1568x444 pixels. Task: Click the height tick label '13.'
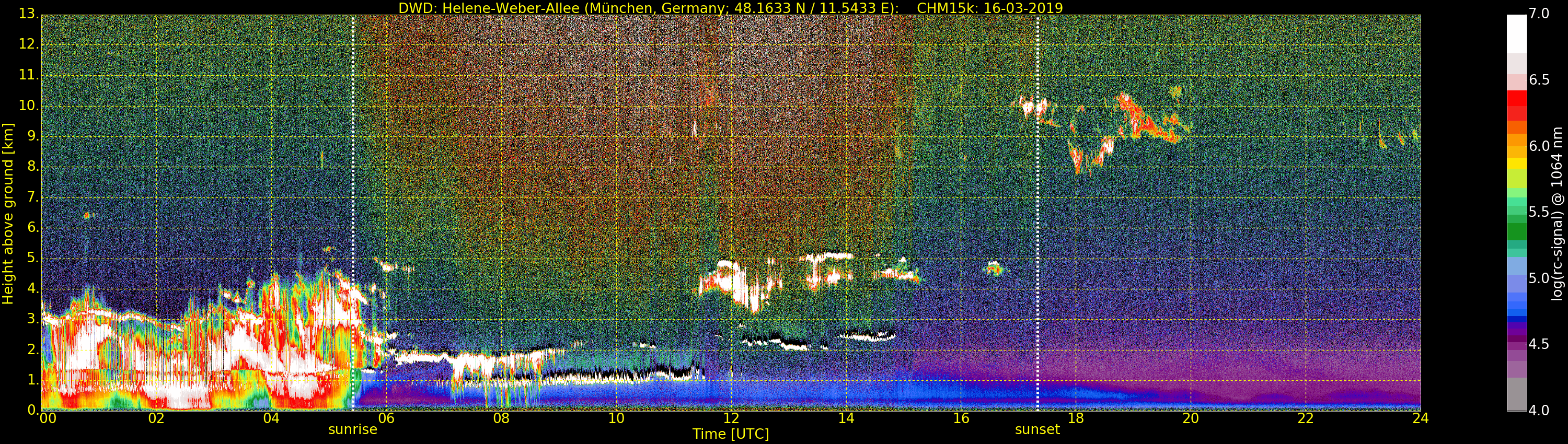(29, 14)
